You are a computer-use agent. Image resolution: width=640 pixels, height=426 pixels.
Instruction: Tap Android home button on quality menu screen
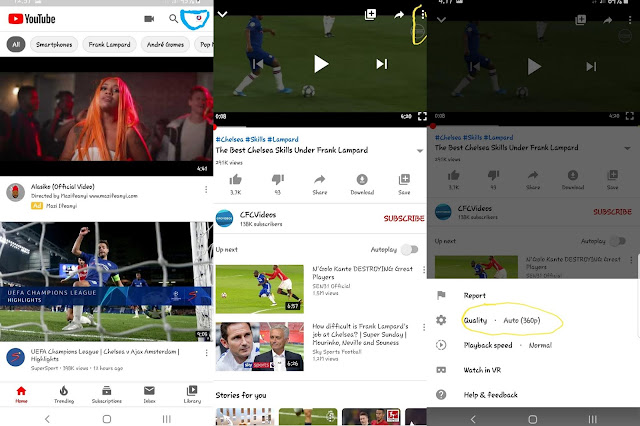(533, 419)
